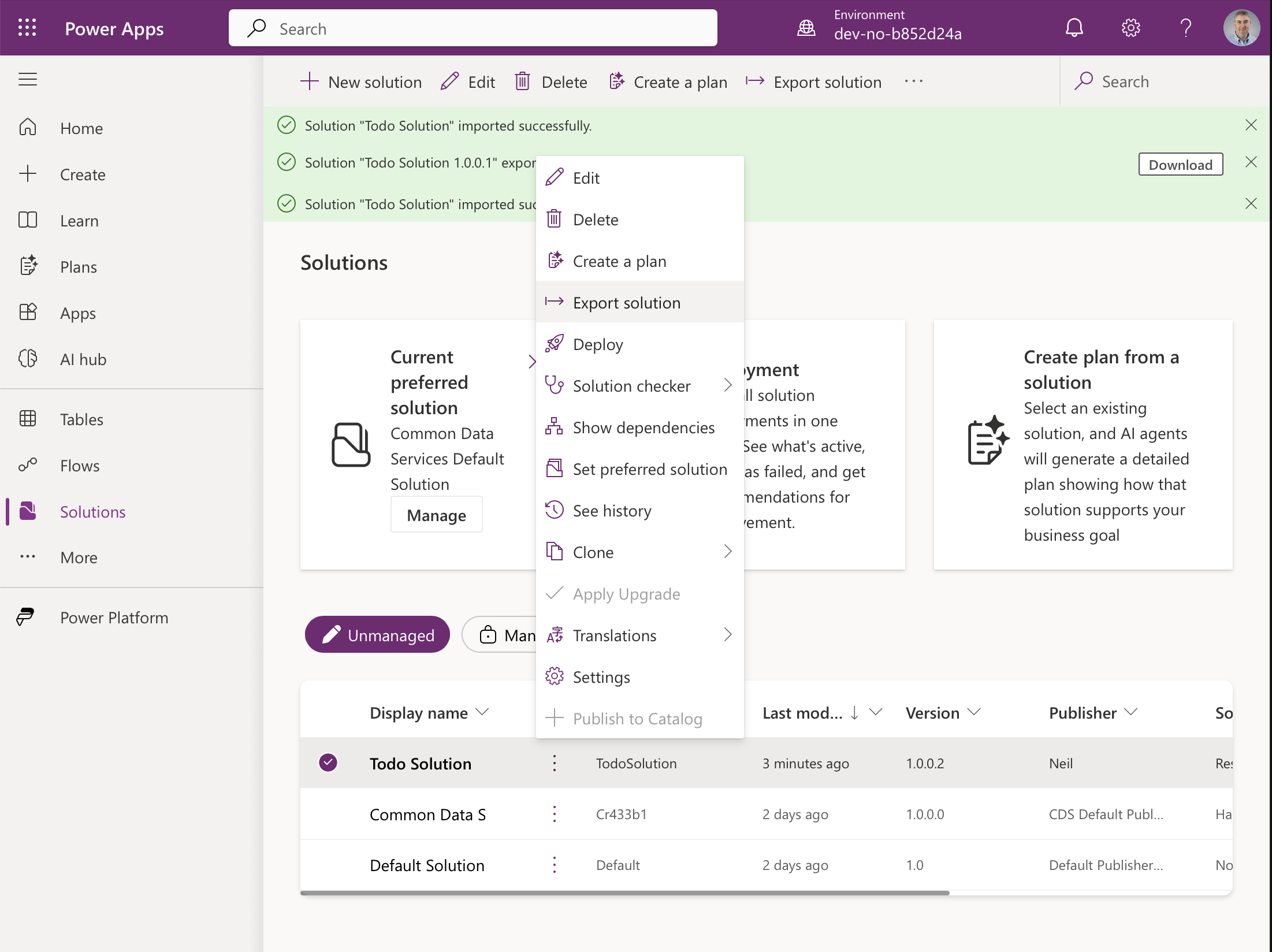Open the settings gear in header
The width and height of the screenshot is (1272, 952).
1130,28
